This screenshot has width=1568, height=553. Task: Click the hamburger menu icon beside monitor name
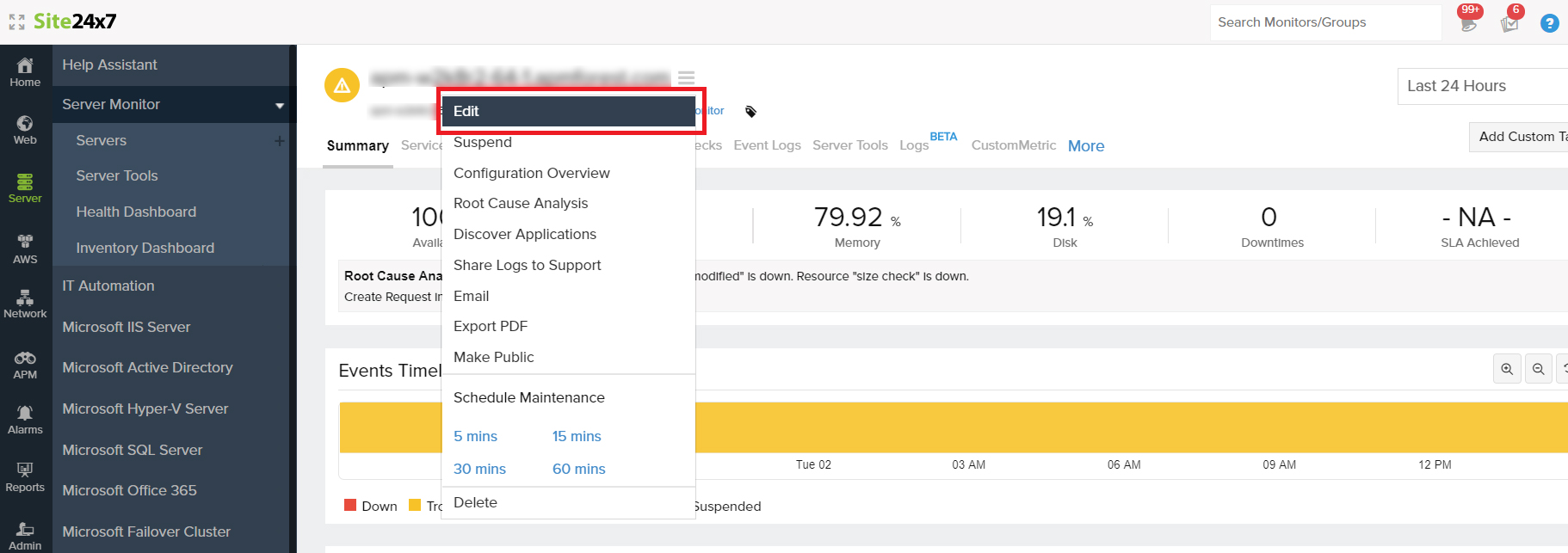tap(686, 78)
